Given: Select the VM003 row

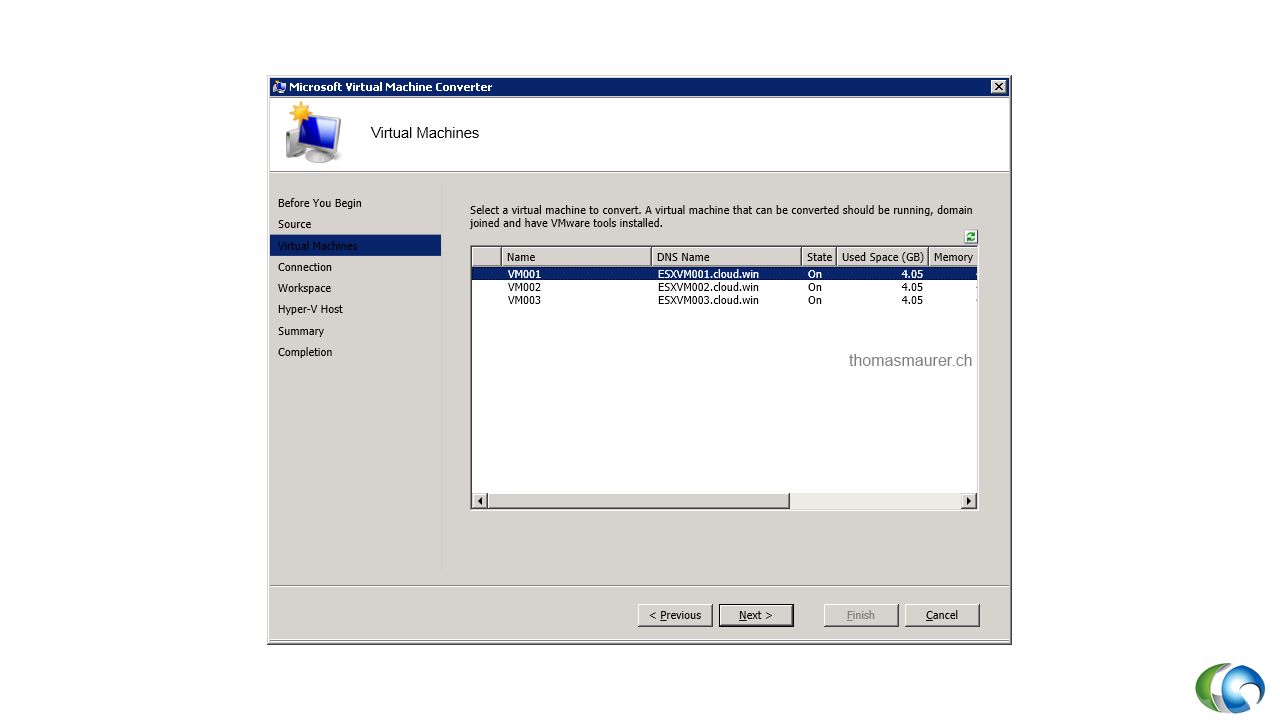Looking at the screenshot, I should [x=724, y=300].
